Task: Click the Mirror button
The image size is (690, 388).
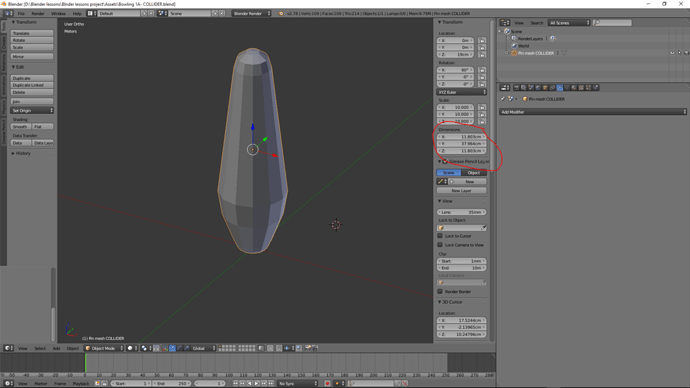Action: click(x=32, y=56)
